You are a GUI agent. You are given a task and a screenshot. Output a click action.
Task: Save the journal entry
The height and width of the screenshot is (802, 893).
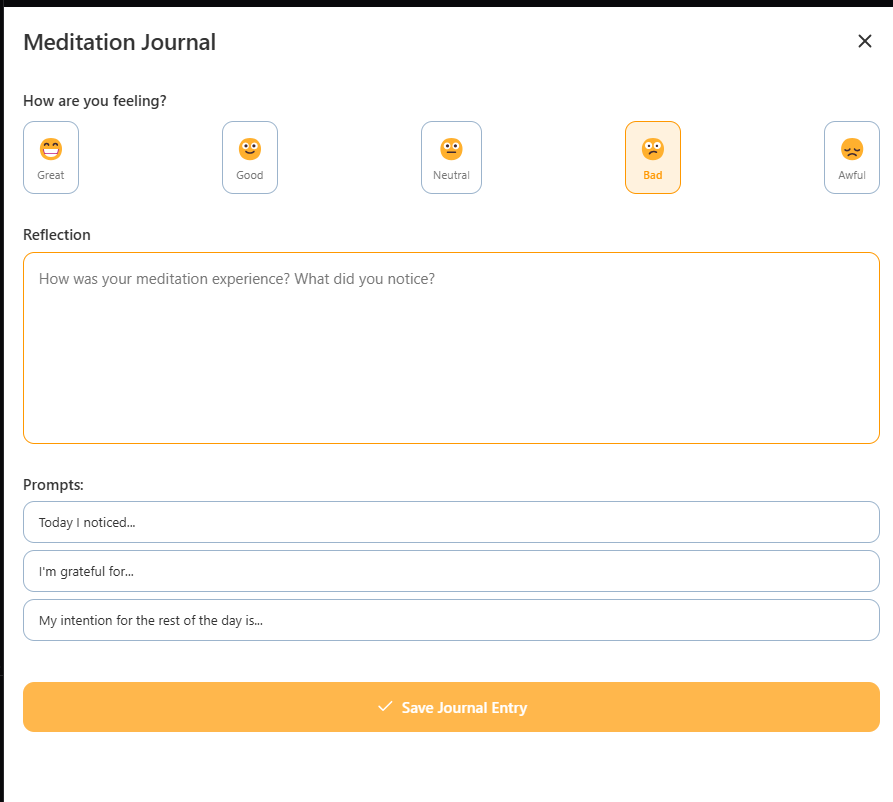click(452, 707)
